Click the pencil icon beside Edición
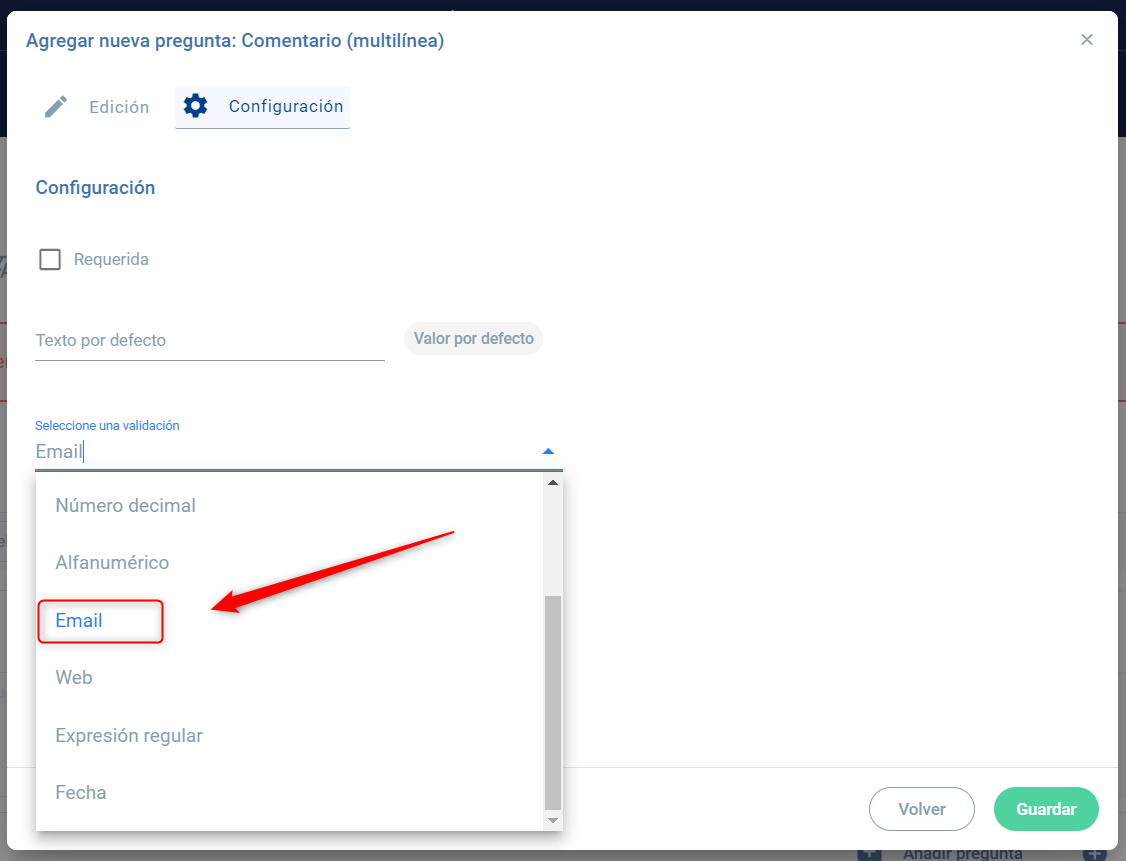This screenshot has width=1126, height=861. coord(56,107)
